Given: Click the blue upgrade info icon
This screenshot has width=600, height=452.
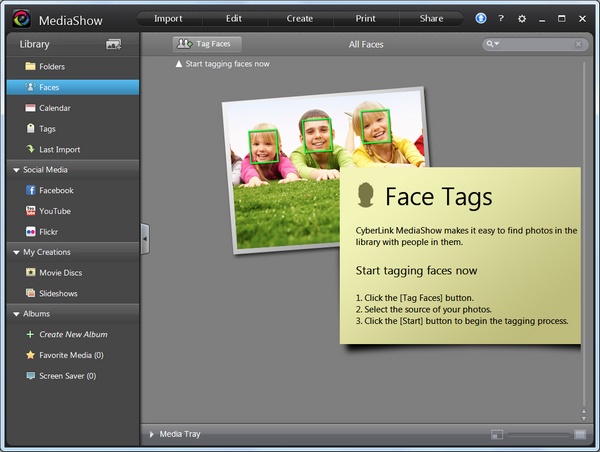Looking at the screenshot, I should tap(481, 18).
